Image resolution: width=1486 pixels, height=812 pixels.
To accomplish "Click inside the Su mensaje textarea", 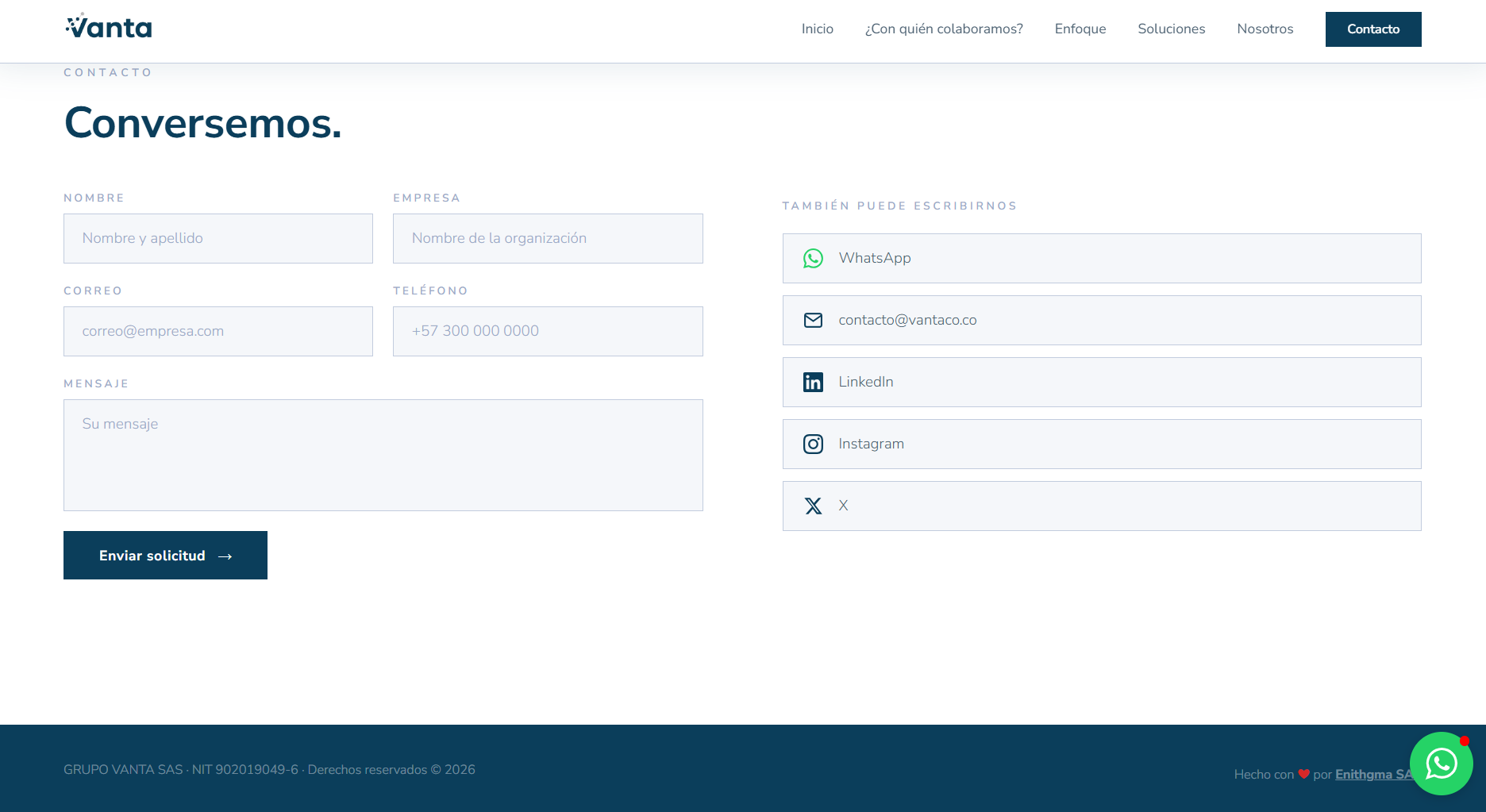I will pyautogui.click(x=383, y=456).
